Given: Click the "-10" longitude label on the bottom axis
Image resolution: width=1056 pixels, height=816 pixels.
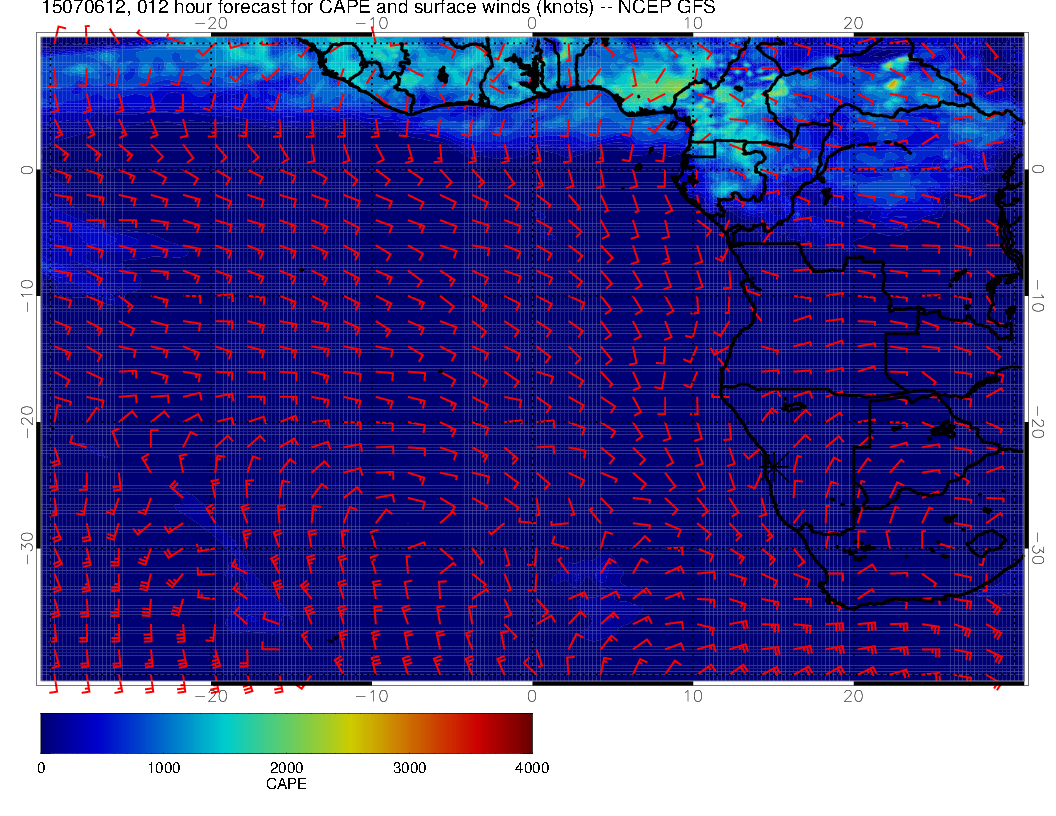Looking at the screenshot, I should 371,696.
